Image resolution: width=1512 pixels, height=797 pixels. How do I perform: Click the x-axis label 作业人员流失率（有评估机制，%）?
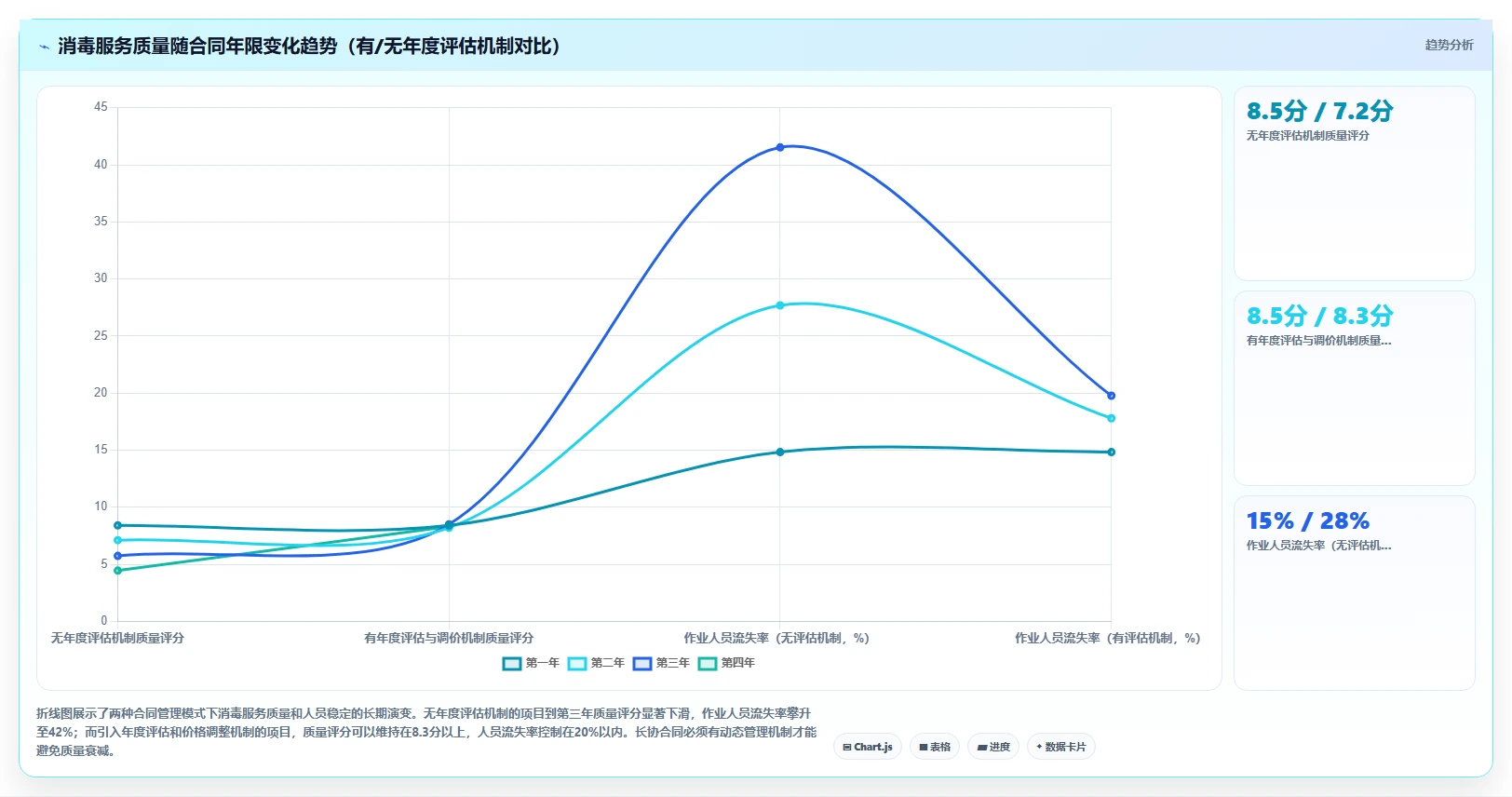pyautogui.click(x=1108, y=638)
